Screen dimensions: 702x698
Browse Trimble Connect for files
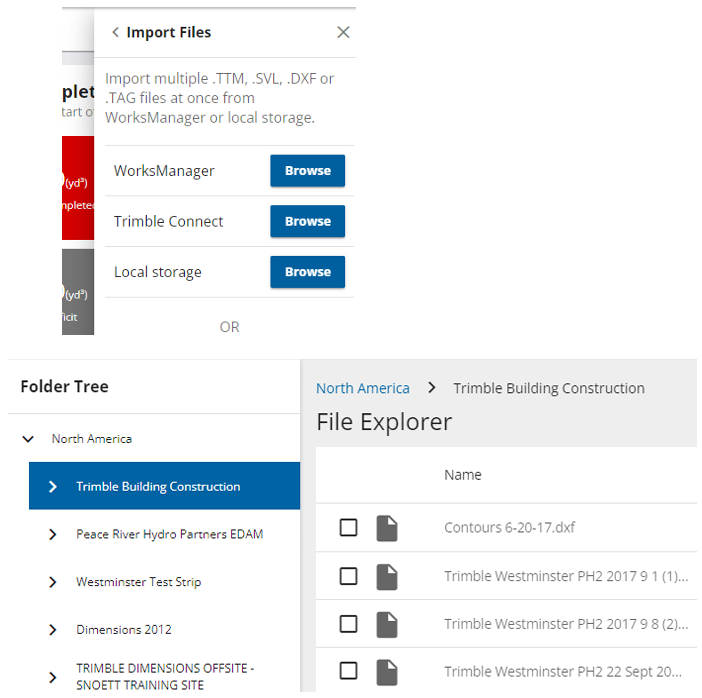308,221
